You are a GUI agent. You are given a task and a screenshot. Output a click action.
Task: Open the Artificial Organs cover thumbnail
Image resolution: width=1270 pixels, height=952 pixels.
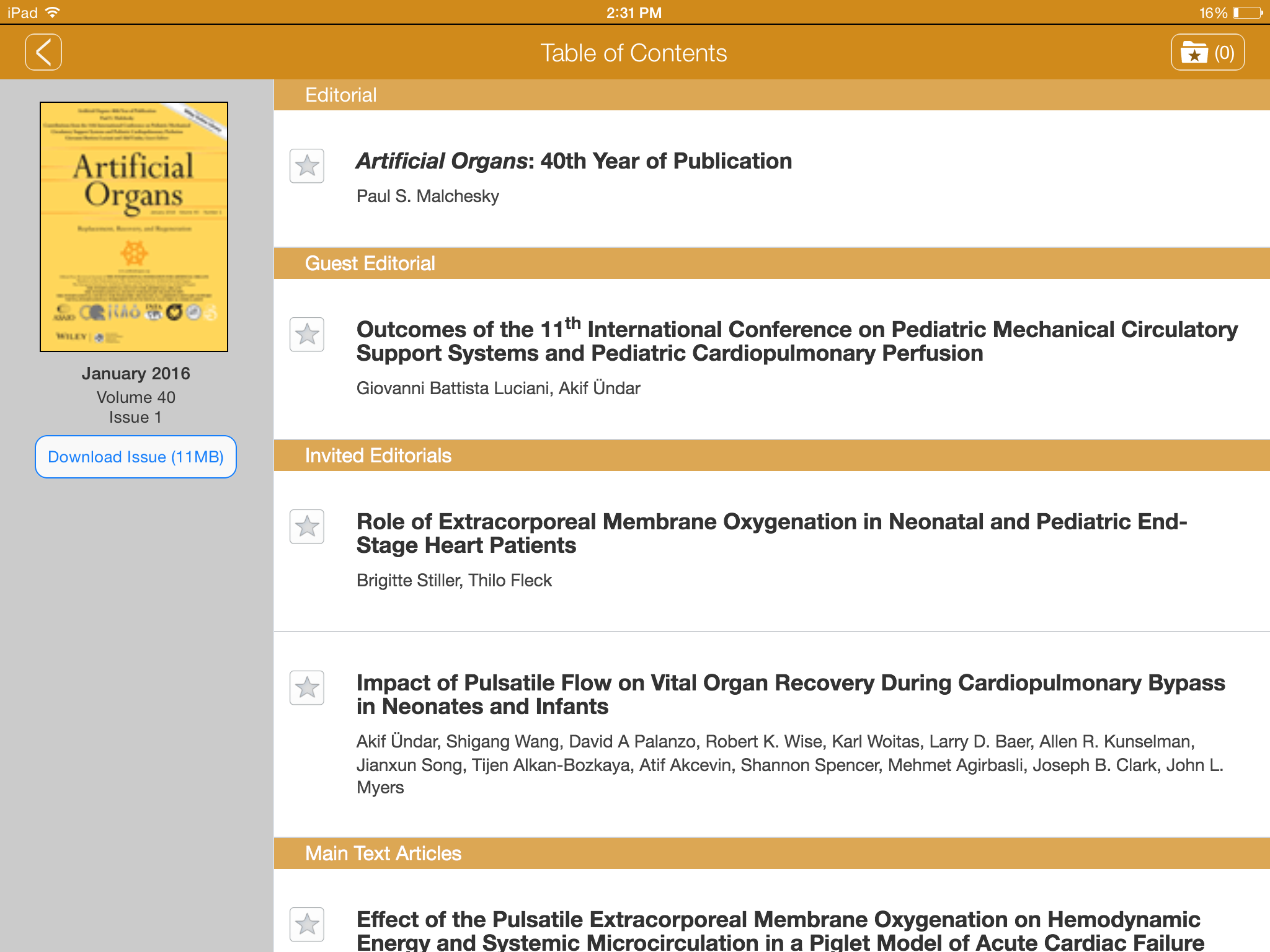click(134, 227)
